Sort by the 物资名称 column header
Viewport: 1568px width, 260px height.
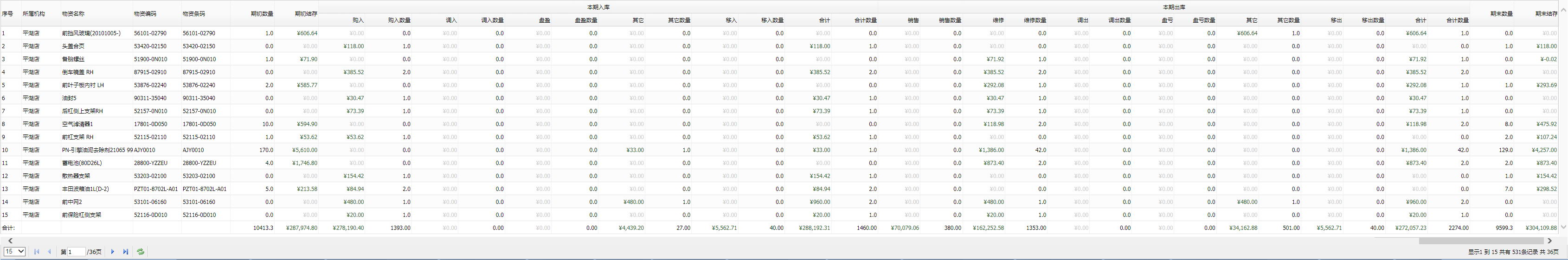point(73,13)
